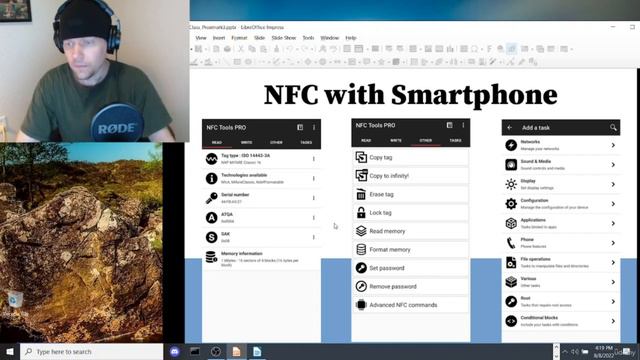
Task: Click the Clone Formatting brush icon
Action: [x=277, y=49]
